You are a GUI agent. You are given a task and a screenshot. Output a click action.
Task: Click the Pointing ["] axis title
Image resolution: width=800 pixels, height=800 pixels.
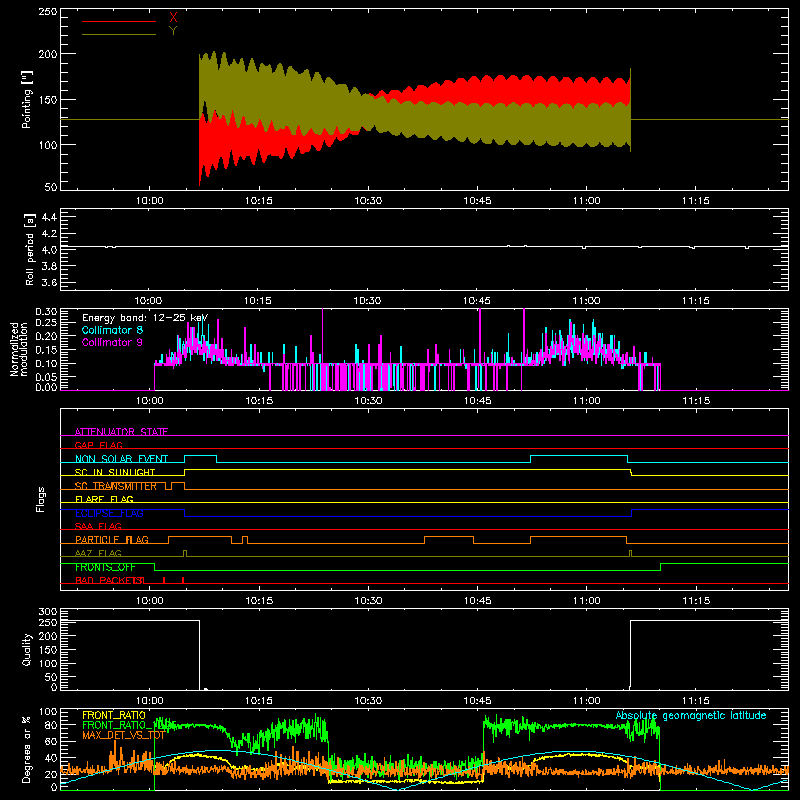[27, 99]
